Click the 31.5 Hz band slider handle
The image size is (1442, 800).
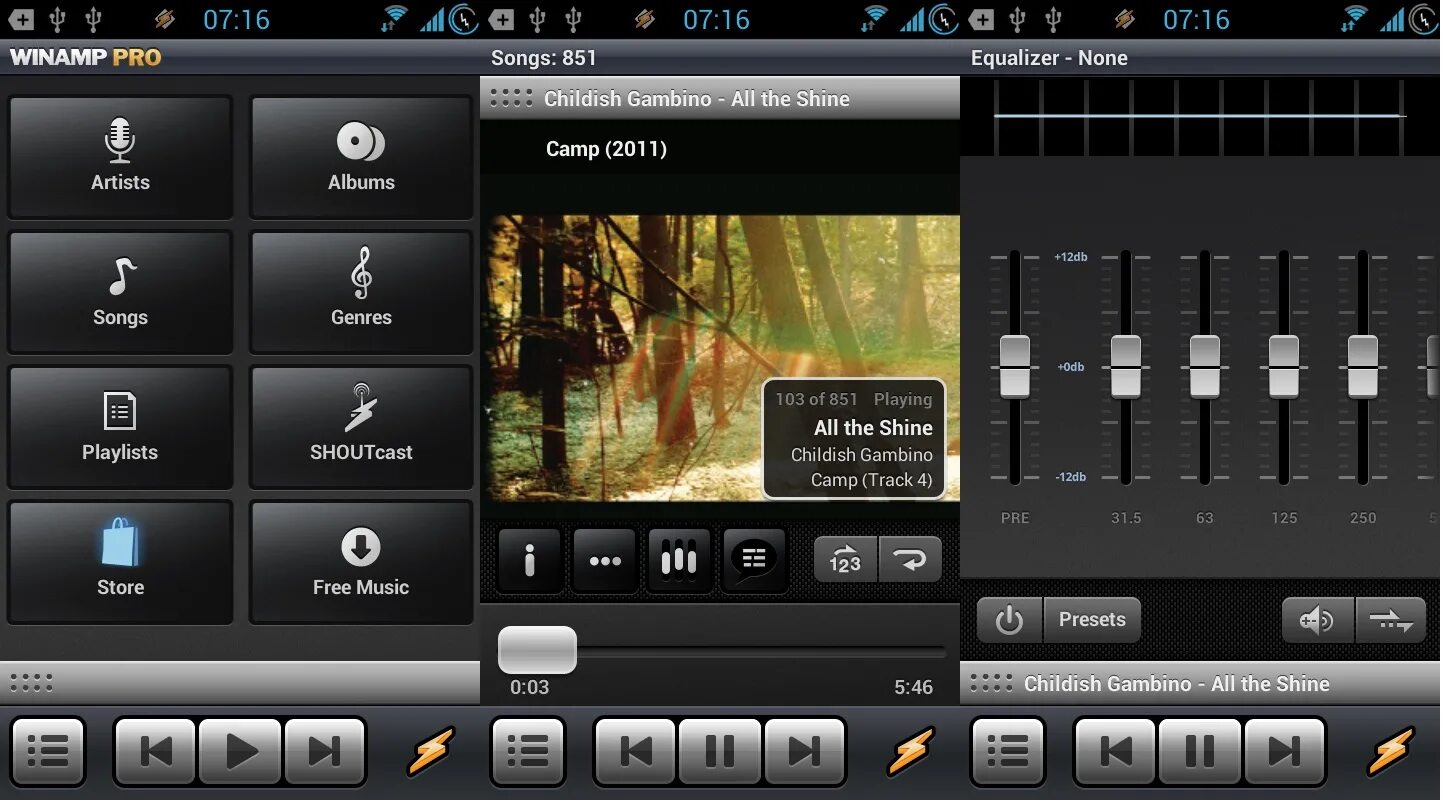tap(1126, 367)
